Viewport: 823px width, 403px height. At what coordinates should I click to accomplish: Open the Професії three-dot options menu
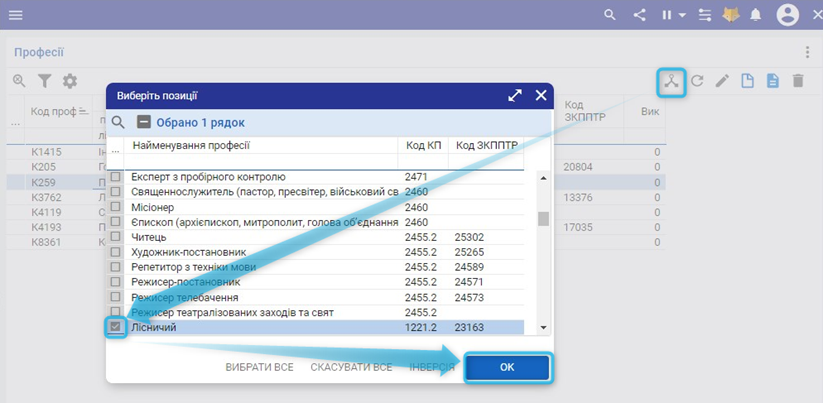tap(807, 52)
